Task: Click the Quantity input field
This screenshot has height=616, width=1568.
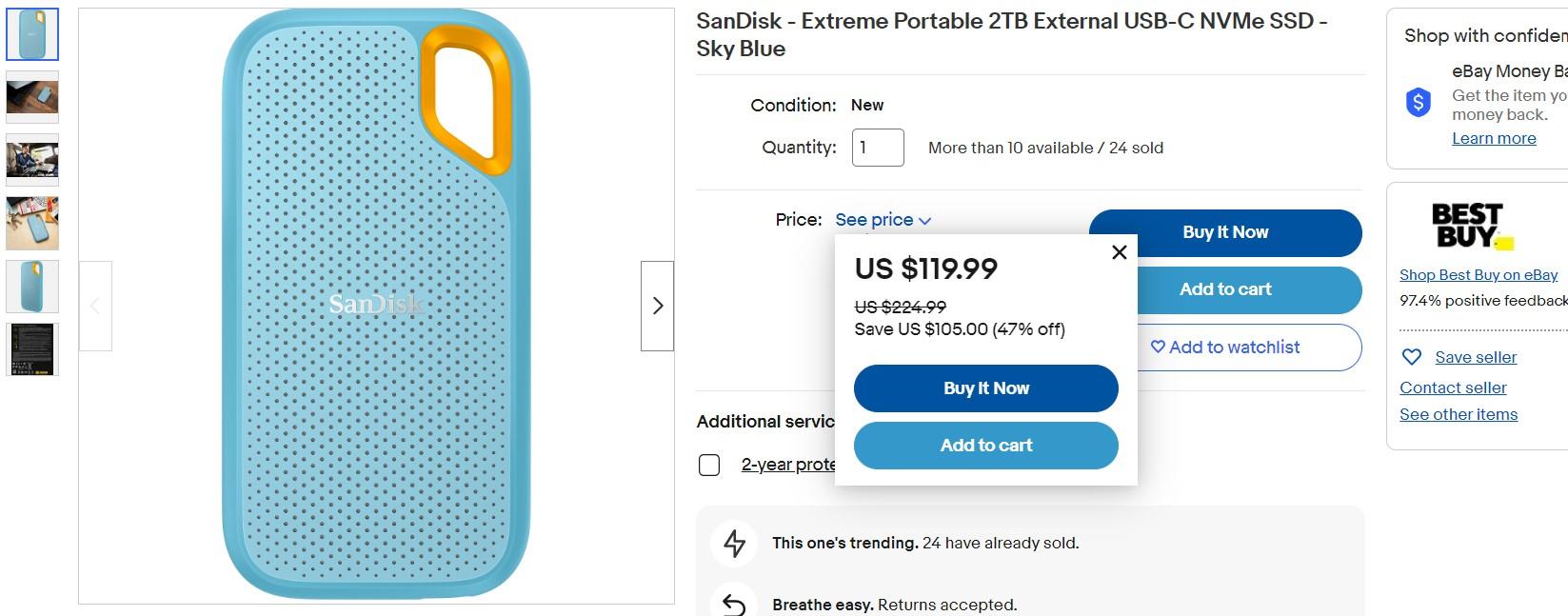Action: click(877, 148)
